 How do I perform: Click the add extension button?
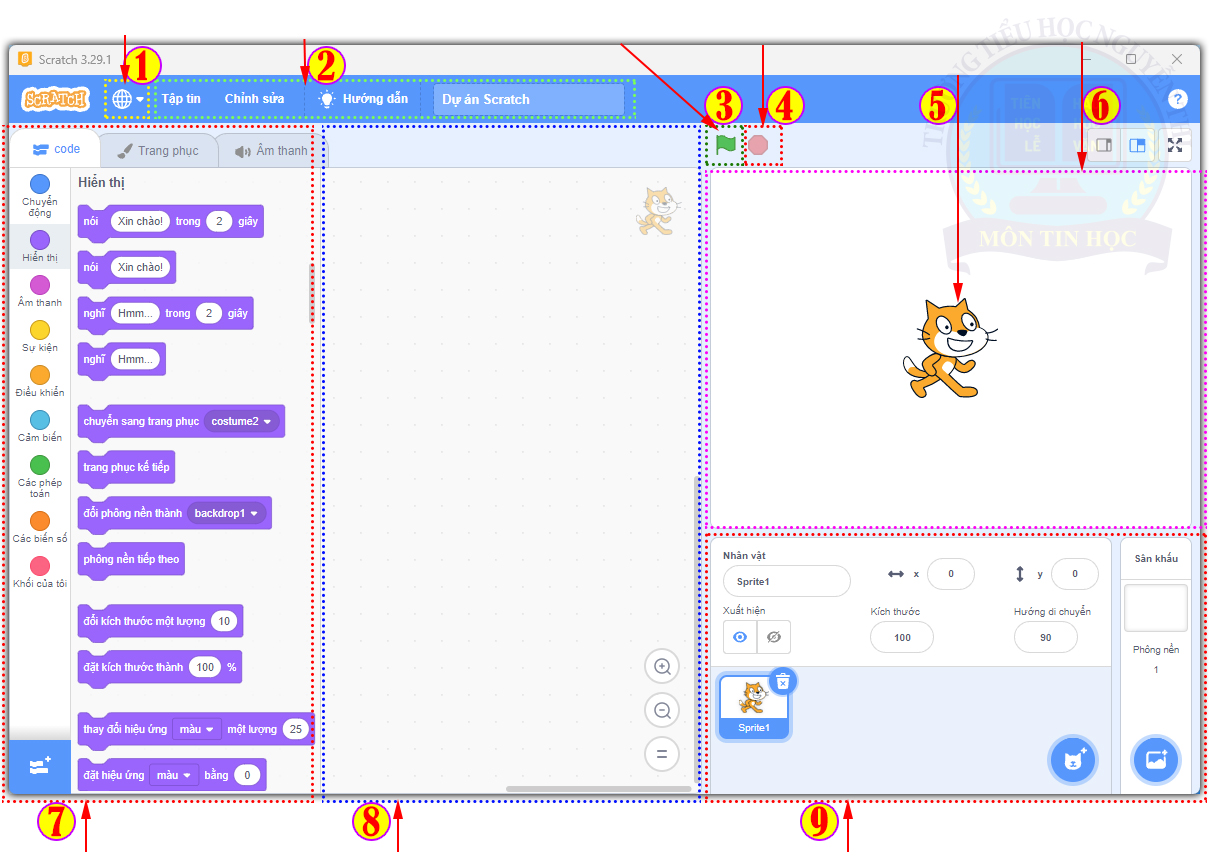40,766
